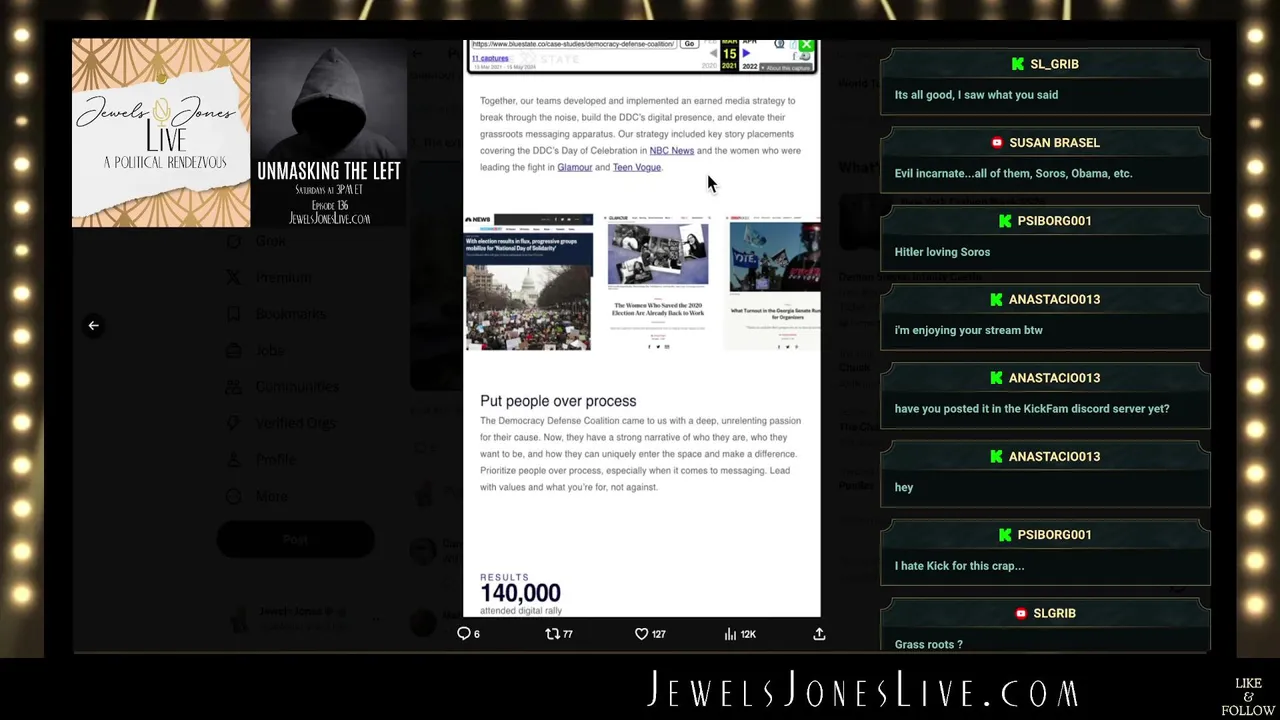Click the 'Its all good, I saw what you said' message
Viewport: 1280px width, 720px height.
[976, 95]
